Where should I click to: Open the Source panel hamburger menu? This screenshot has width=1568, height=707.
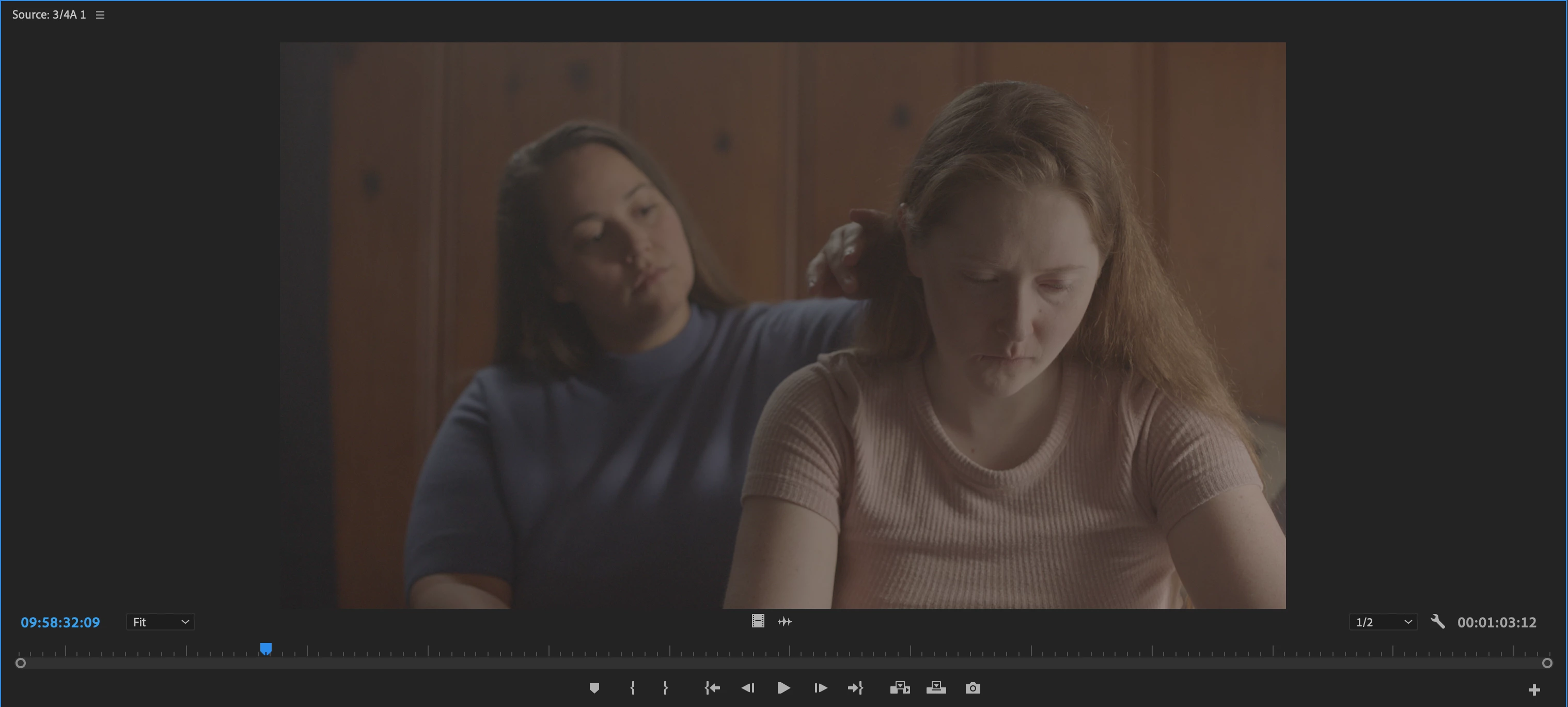coord(100,15)
